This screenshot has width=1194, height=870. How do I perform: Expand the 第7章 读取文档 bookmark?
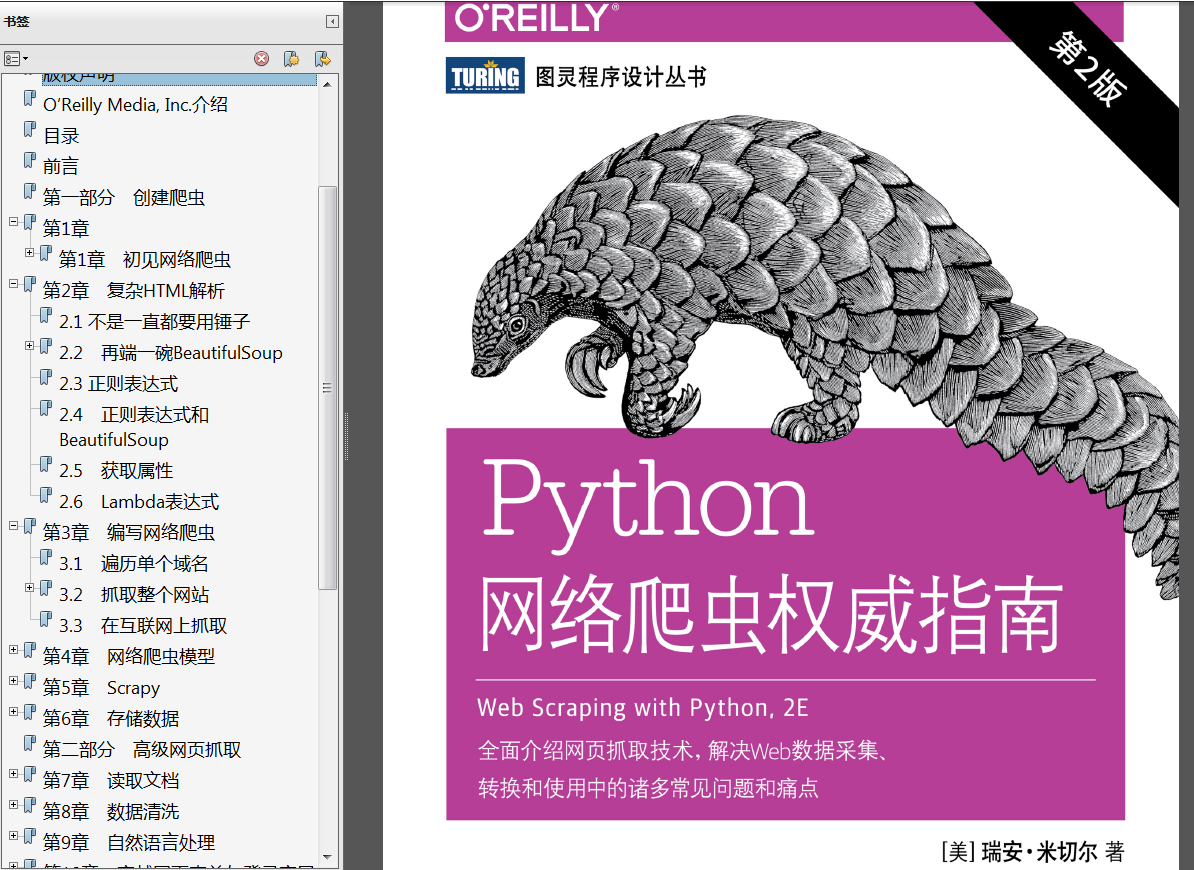pos(13,773)
